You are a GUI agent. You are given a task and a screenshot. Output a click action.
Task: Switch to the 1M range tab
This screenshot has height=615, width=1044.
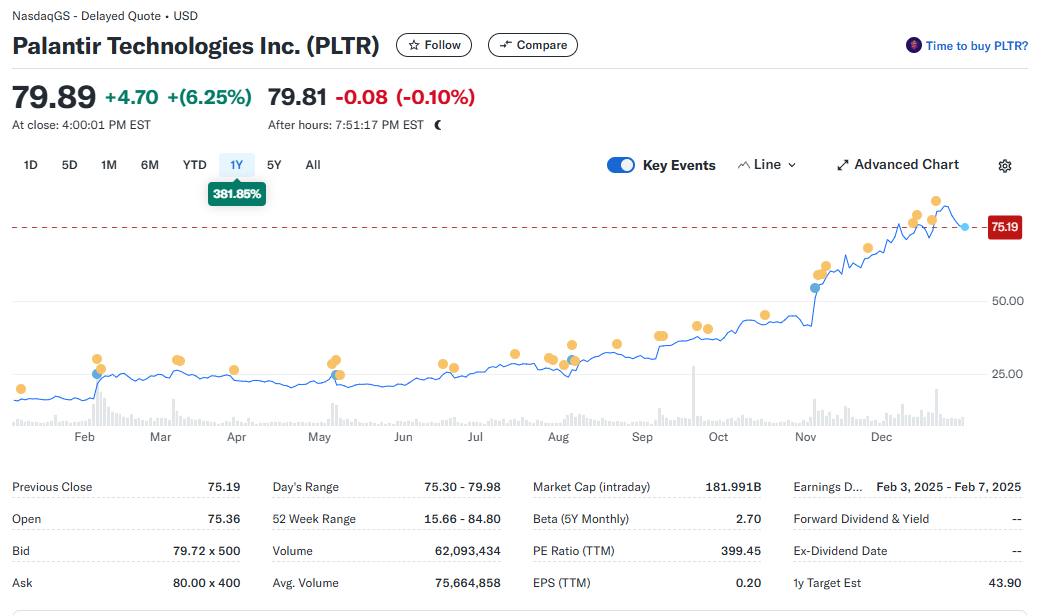pyautogui.click(x=109, y=165)
